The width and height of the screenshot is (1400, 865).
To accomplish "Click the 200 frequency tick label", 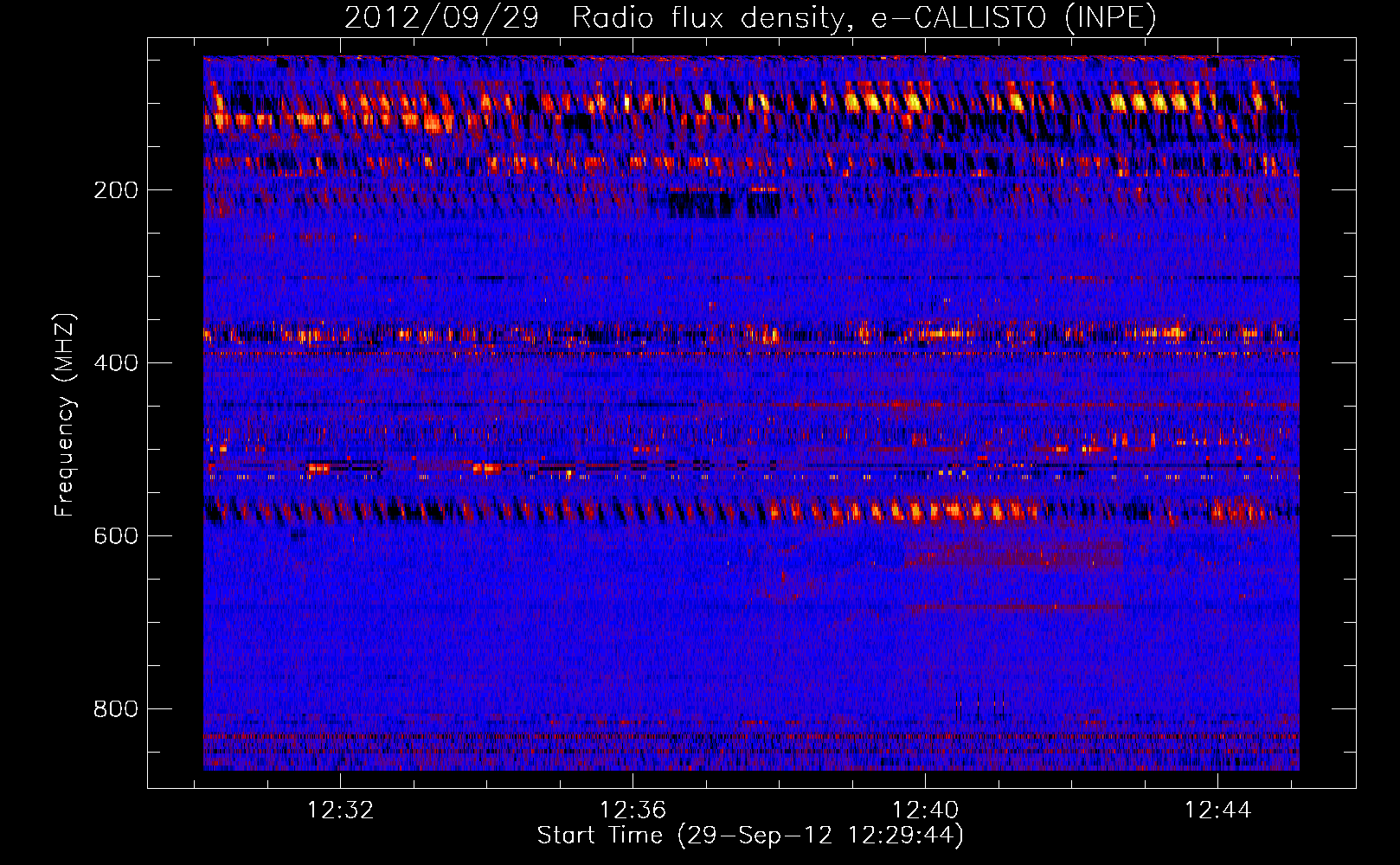I will (116, 190).
